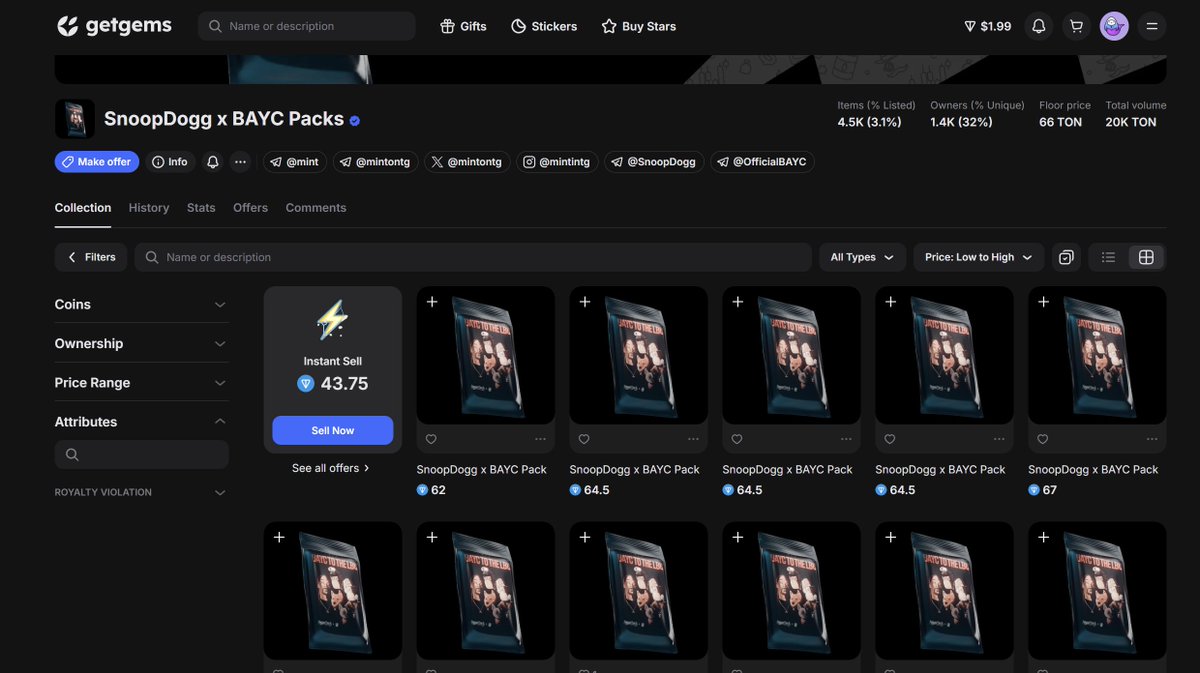Click the Make offer button
Image resolution: width=1200 pixels, height=673 pixels.
point(97,162)
